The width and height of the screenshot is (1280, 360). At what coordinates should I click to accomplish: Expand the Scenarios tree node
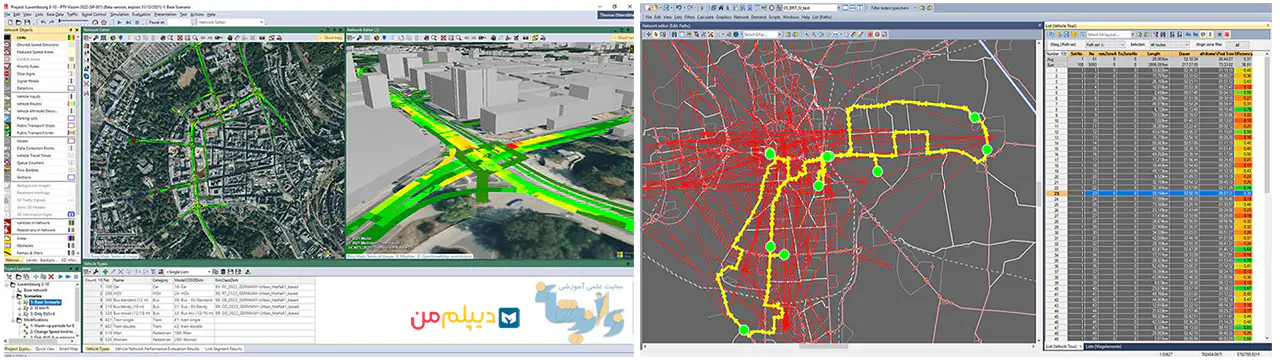(13, 296)
